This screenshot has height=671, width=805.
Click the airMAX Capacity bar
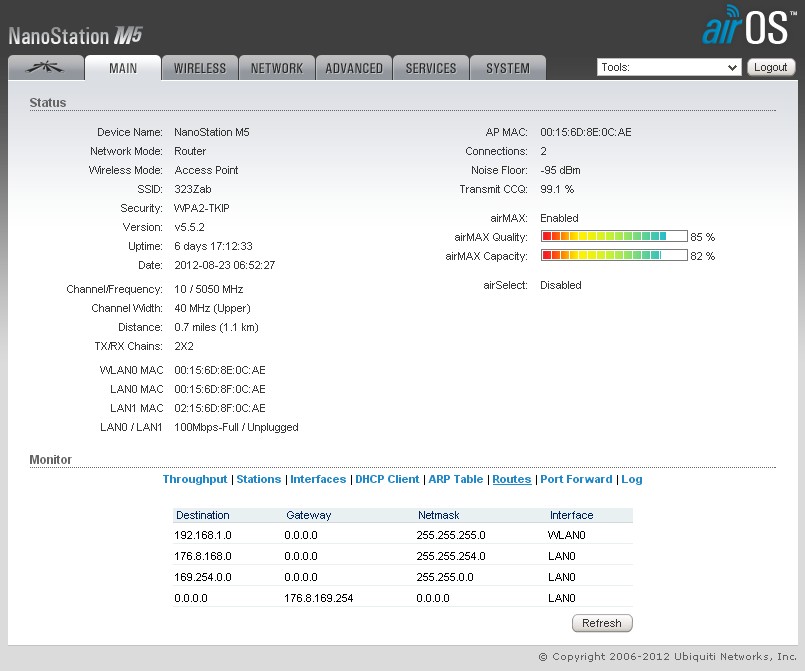pyautogui.click(x=614, y=255)
